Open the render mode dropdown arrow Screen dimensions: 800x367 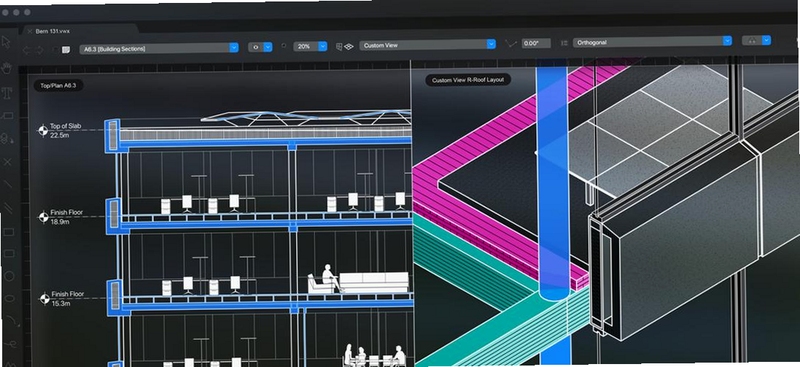coord(766,40)
